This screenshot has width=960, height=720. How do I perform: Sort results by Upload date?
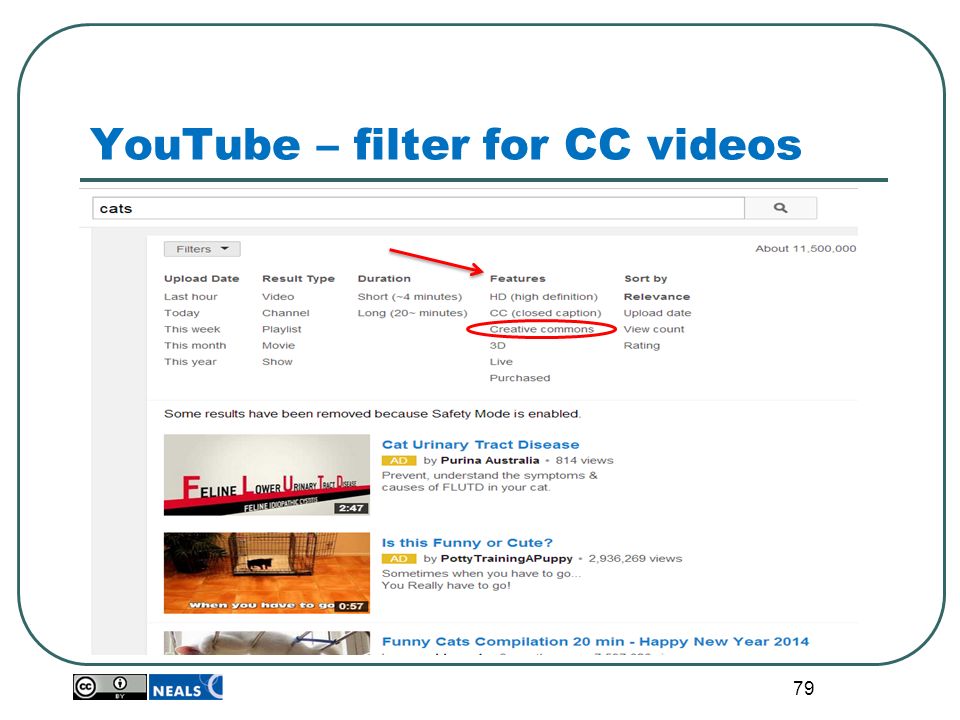pos(657,313)
